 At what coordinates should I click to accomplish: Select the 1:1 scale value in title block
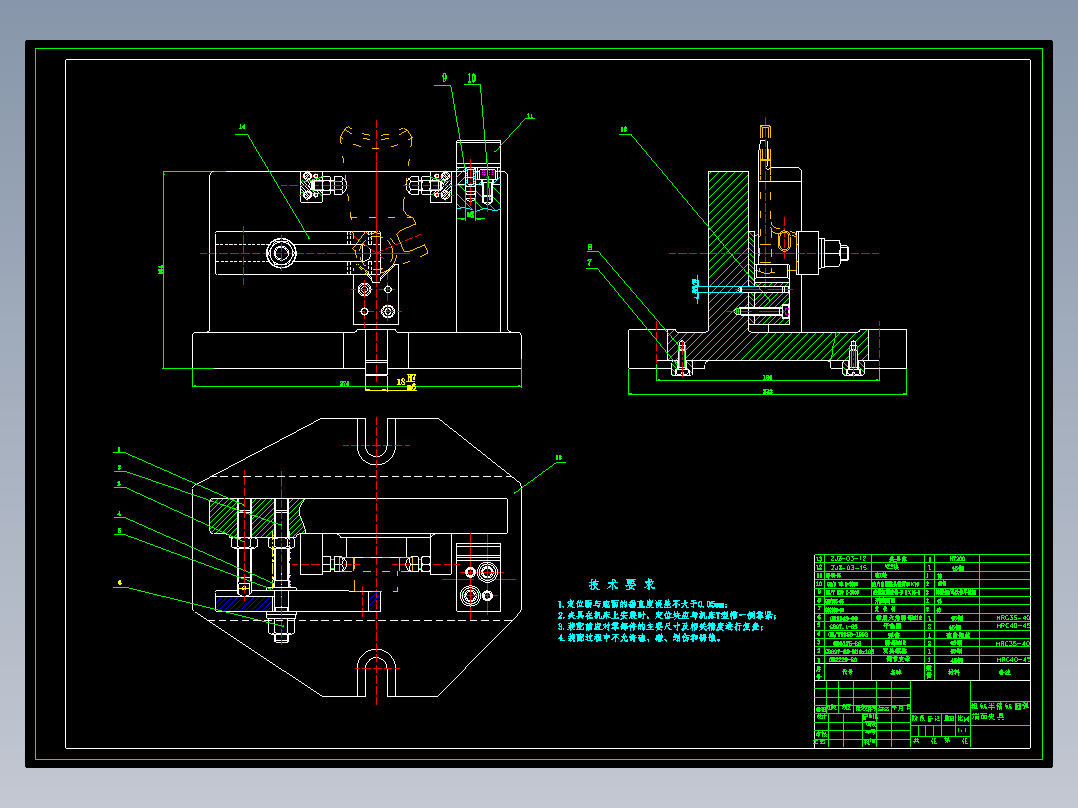(x=962, y=730)
